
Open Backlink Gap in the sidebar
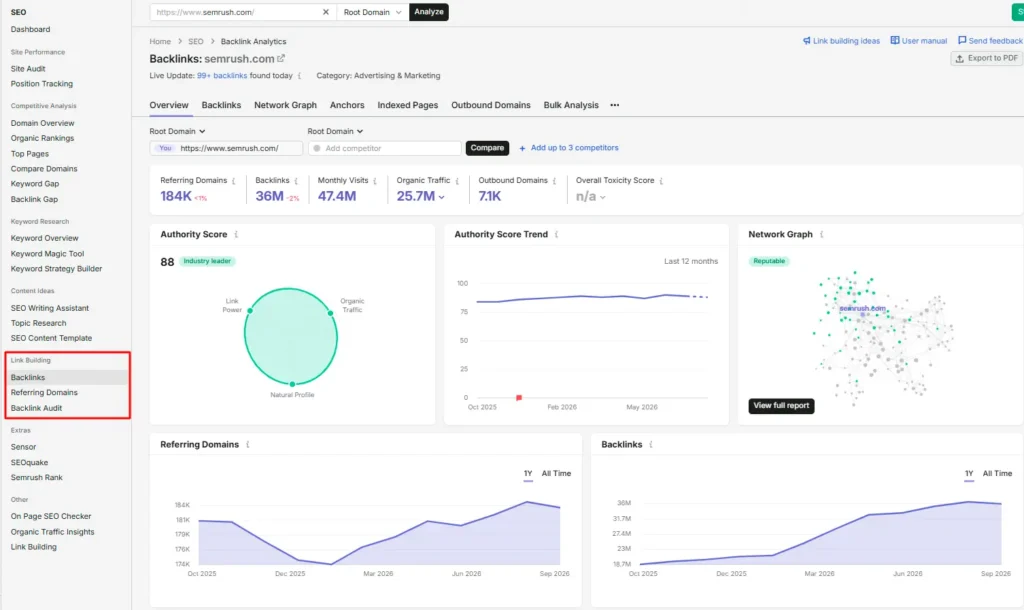[x=34, y=199]
